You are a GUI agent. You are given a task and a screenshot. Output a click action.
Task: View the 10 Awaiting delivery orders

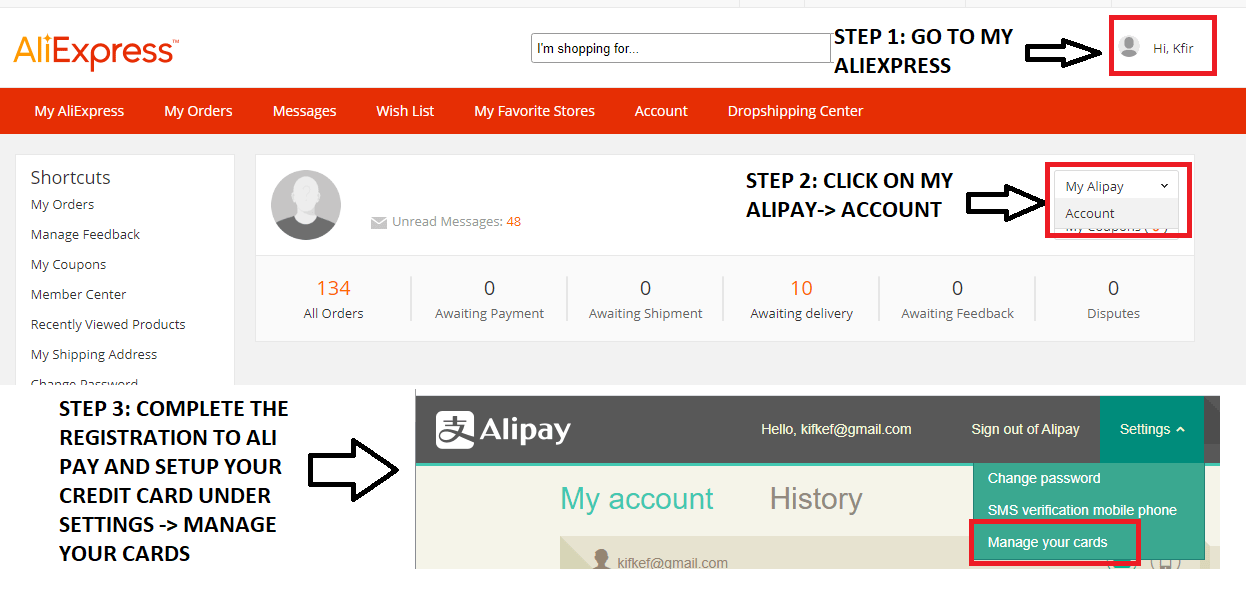pyautogui.click(x=801, y=299)
